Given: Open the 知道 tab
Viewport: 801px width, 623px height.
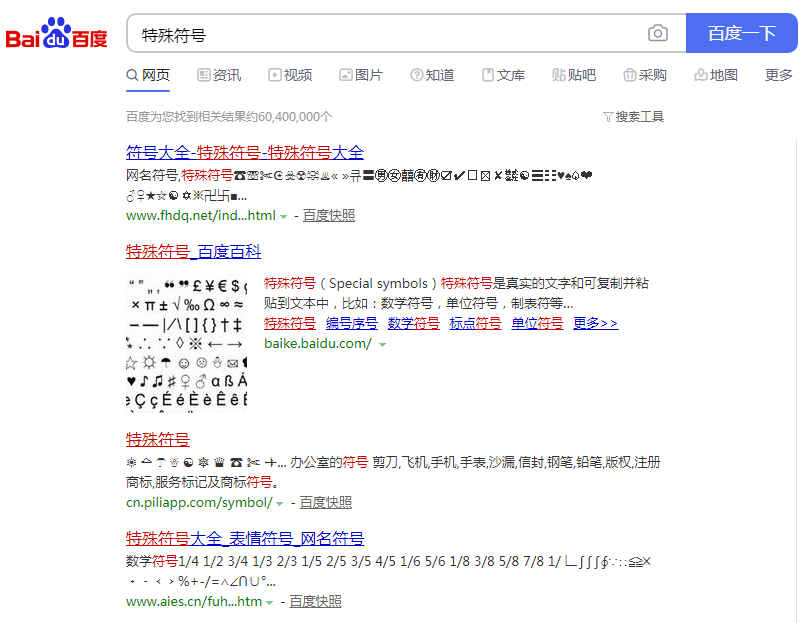Looking at the screenshot, I should (432, 75).
